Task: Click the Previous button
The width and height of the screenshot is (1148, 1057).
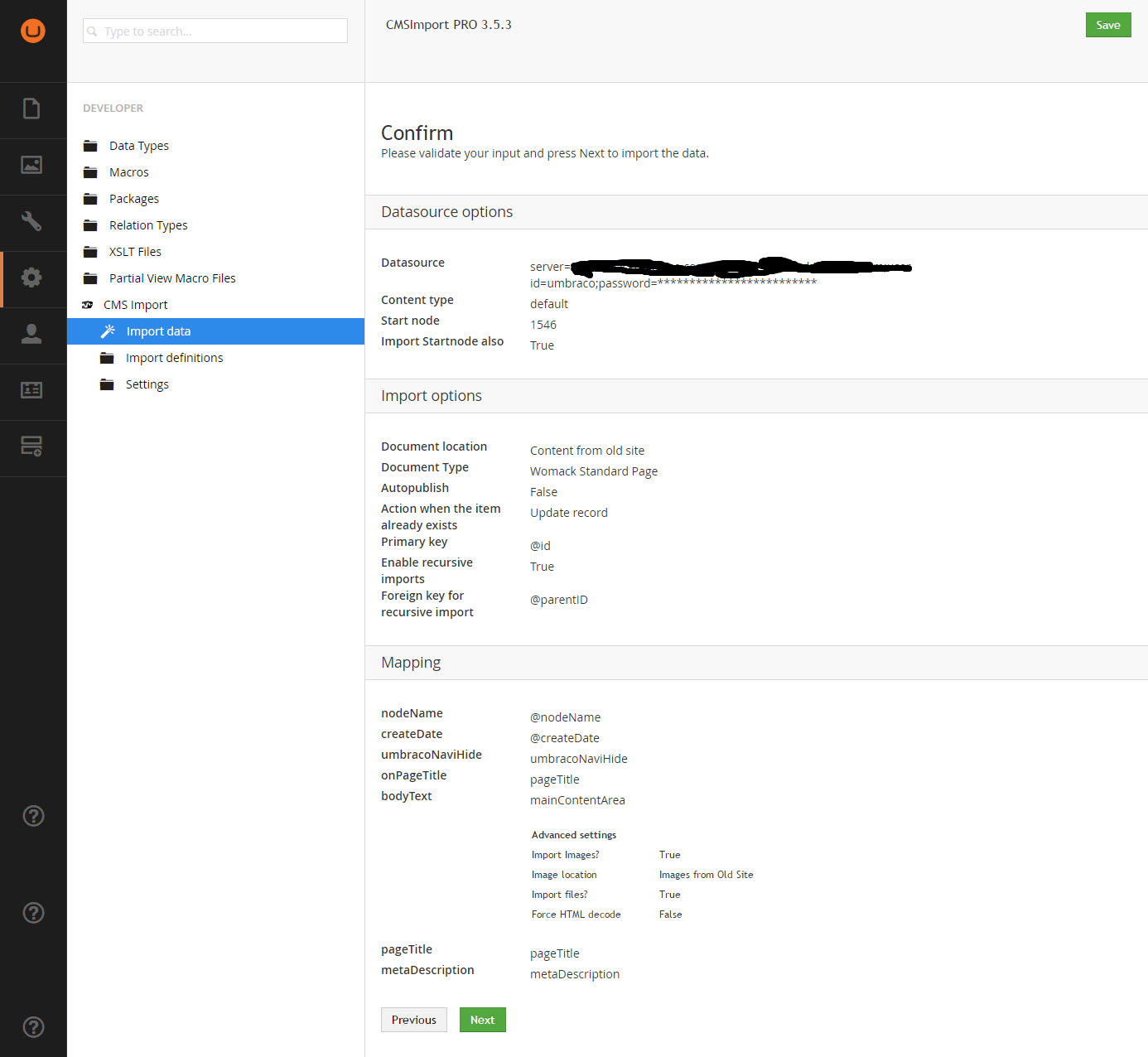Action: 414,1020
